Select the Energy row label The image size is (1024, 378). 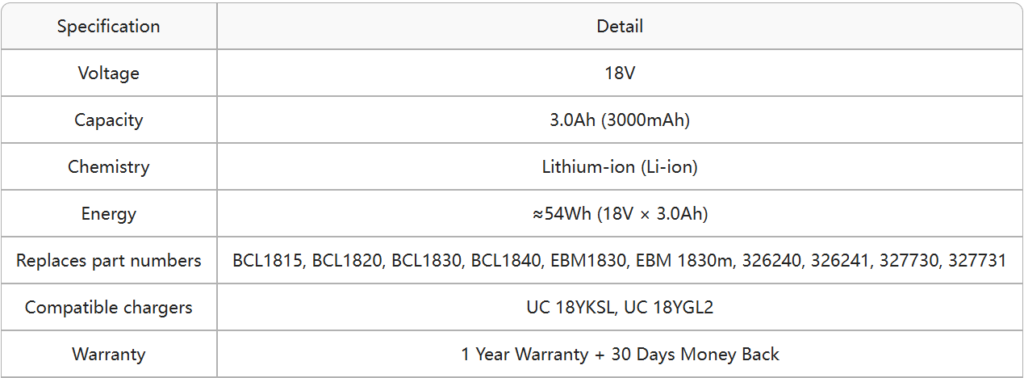108,213
